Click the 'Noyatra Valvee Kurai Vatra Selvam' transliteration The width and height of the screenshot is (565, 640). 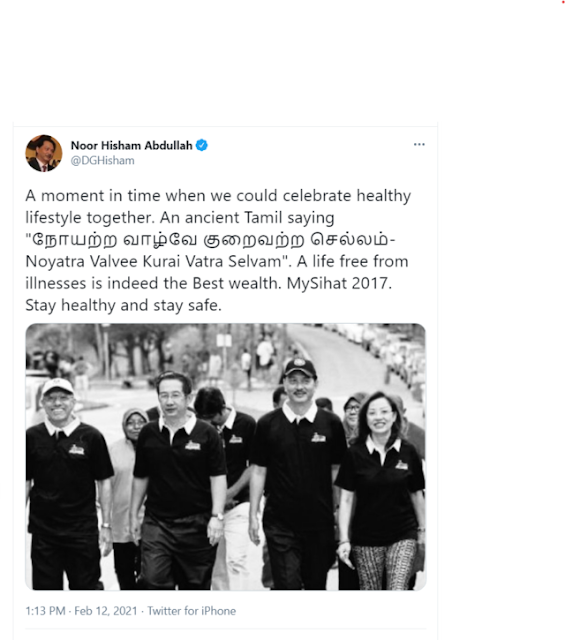coord(153,261)
